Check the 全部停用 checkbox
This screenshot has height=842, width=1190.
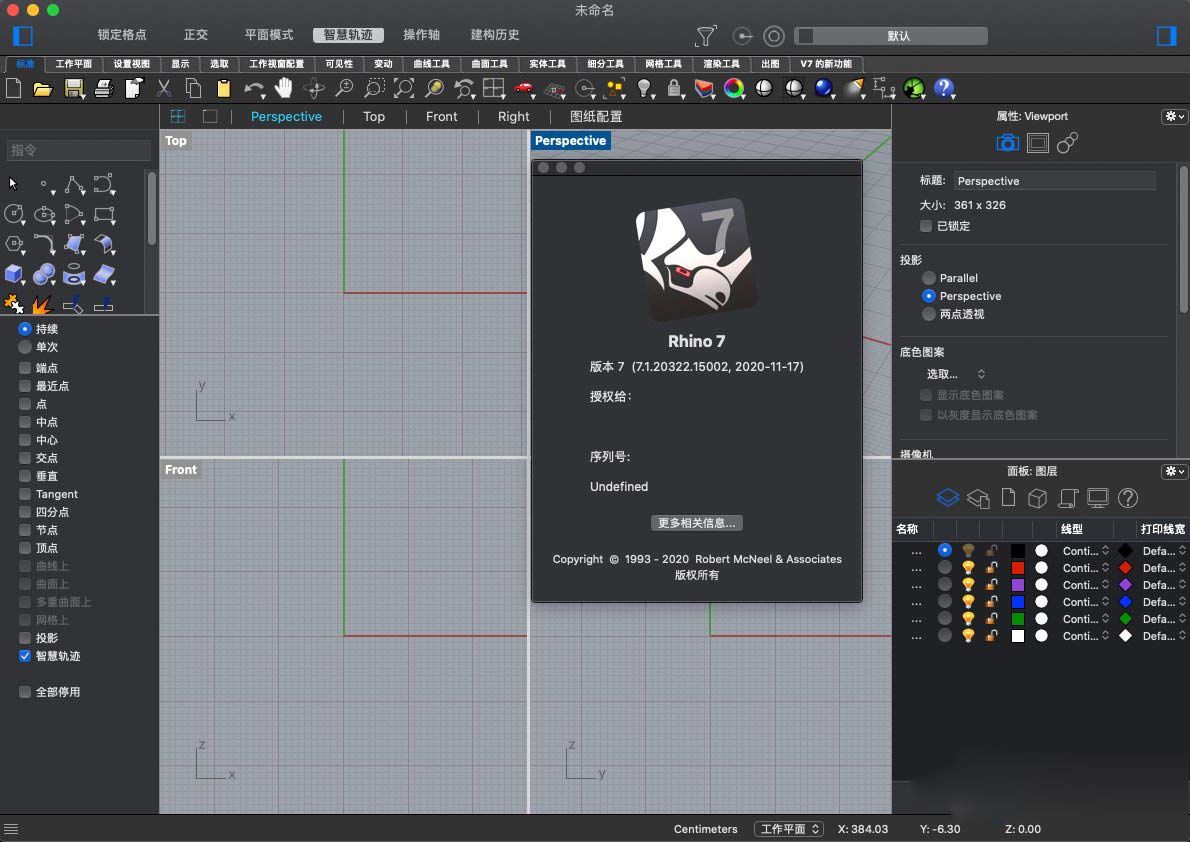(x=25, y=692)
